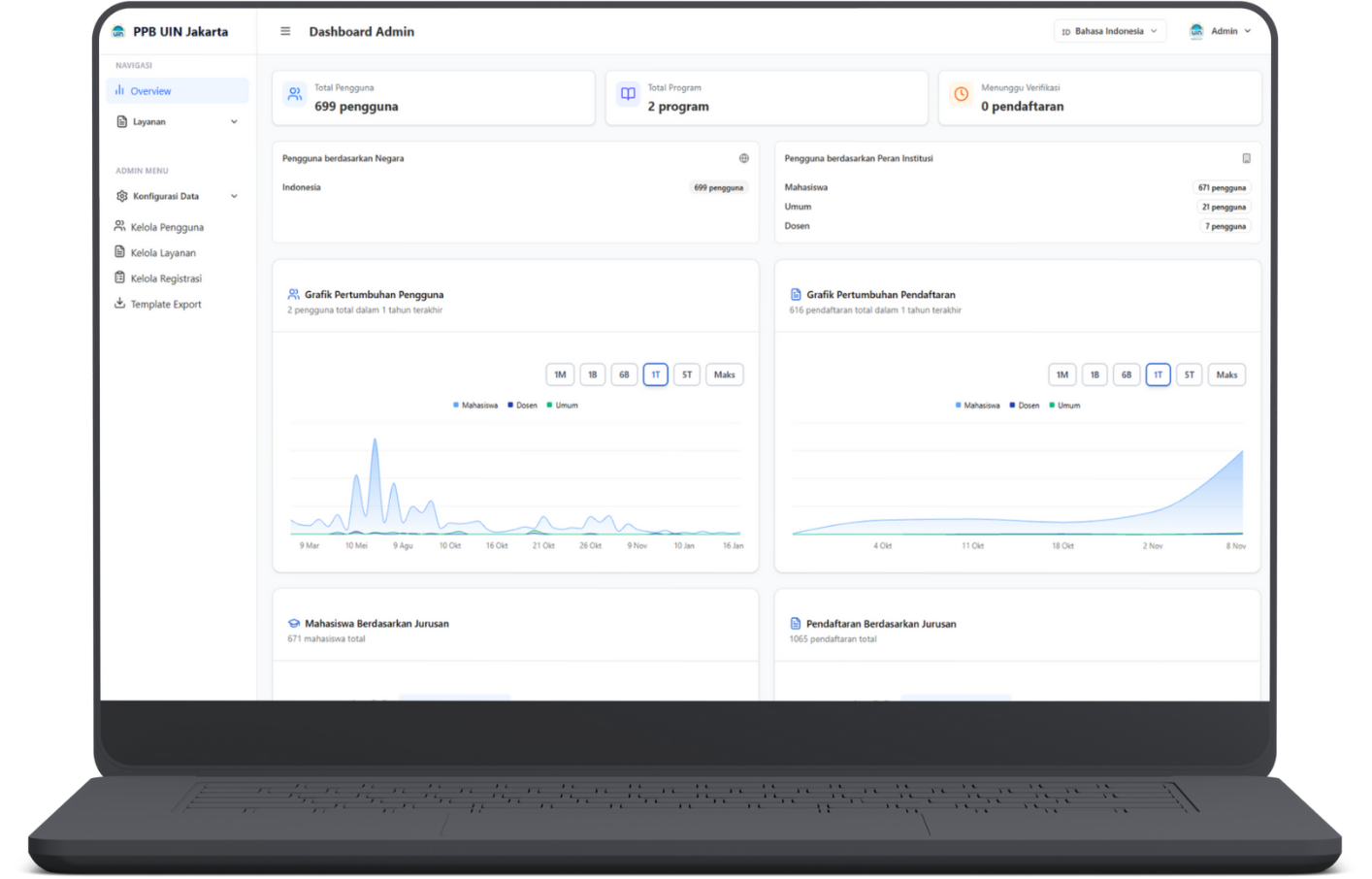Image resolution: width=1372 pixels, height=879 pixels.
Task: Click the Total Pengguna users icon
Action: point(294,94)
